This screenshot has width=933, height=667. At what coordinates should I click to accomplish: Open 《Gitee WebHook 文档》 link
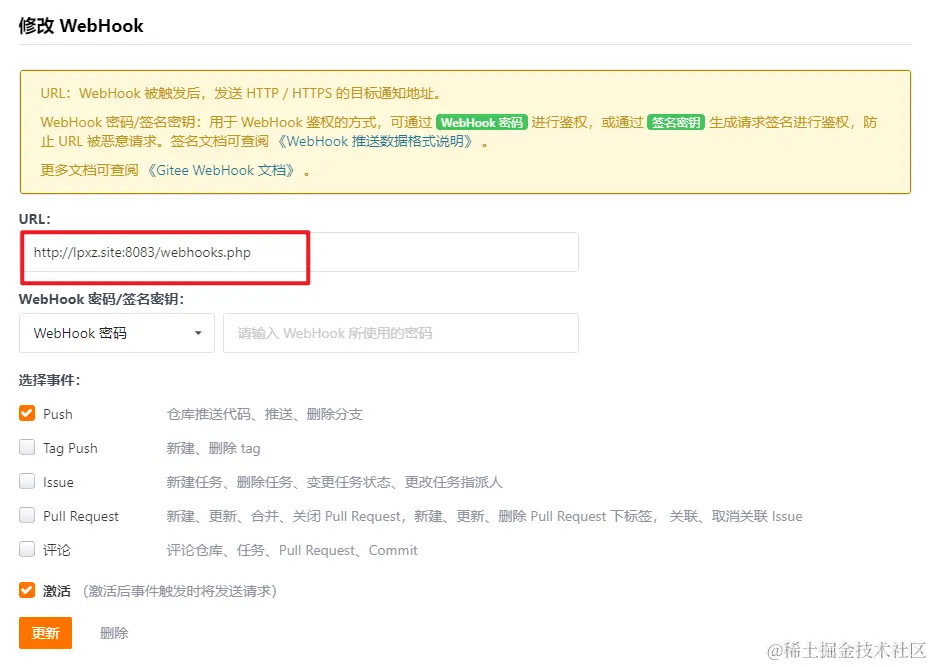[221, 171]
